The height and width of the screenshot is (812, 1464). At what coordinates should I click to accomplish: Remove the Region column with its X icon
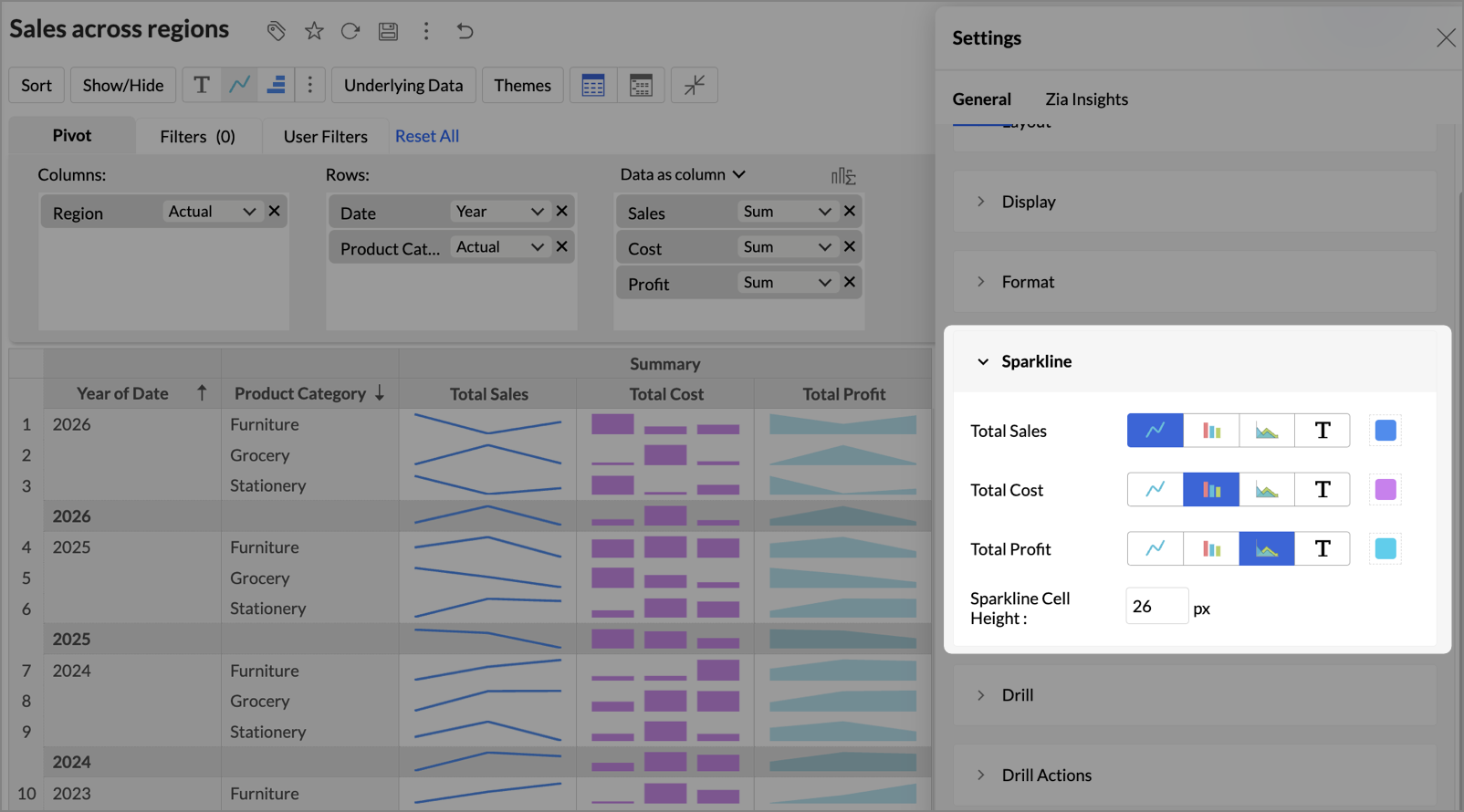[274, 212]
